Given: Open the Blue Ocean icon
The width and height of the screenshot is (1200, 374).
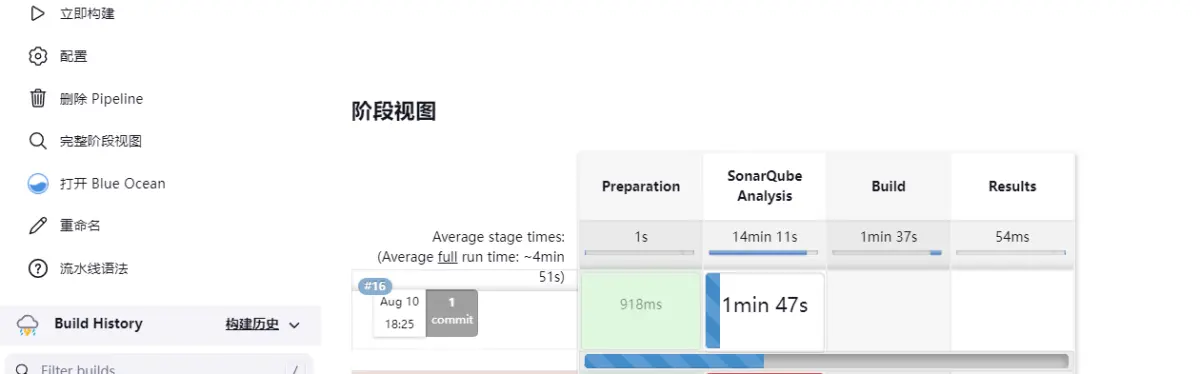Looking at the screenshot, I should (x=38, y=184).
